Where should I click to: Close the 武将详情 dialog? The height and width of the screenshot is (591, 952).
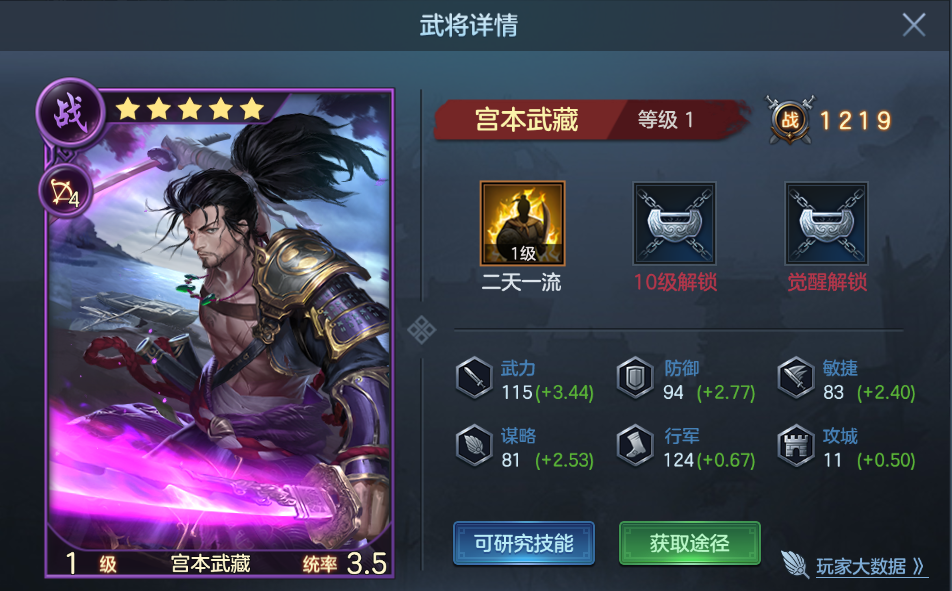(x=914, y=26)
